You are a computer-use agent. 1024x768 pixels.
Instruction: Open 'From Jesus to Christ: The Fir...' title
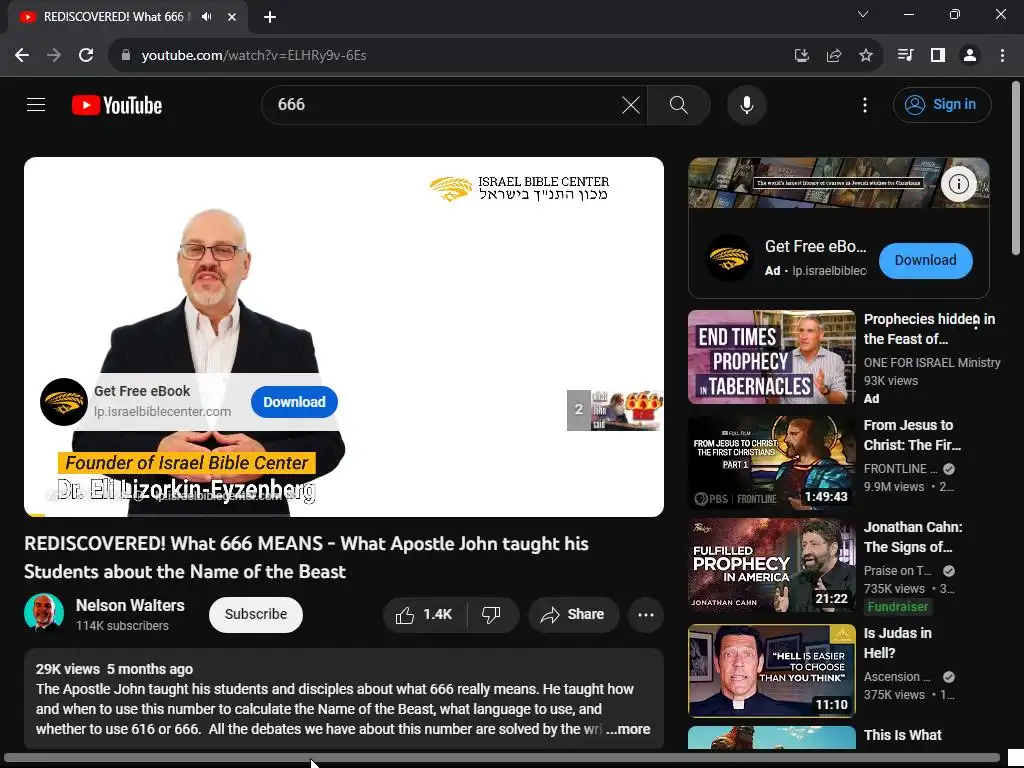(912, 435)
